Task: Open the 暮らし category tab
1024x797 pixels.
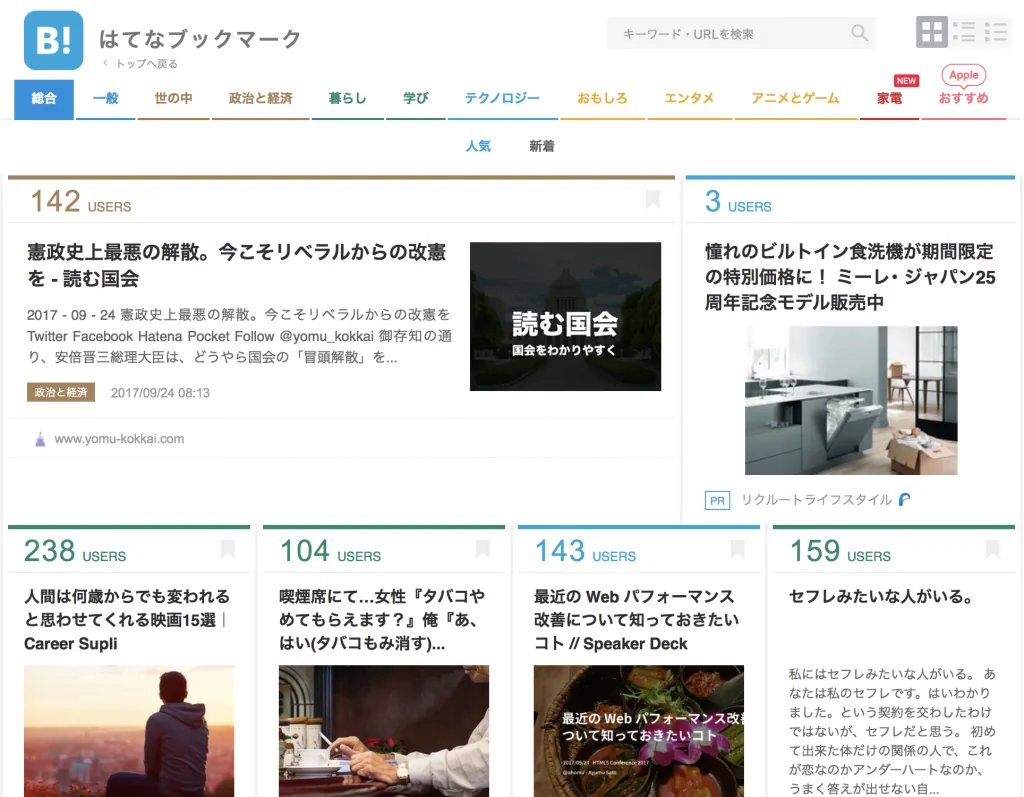Action: click(x=347, y=99)
